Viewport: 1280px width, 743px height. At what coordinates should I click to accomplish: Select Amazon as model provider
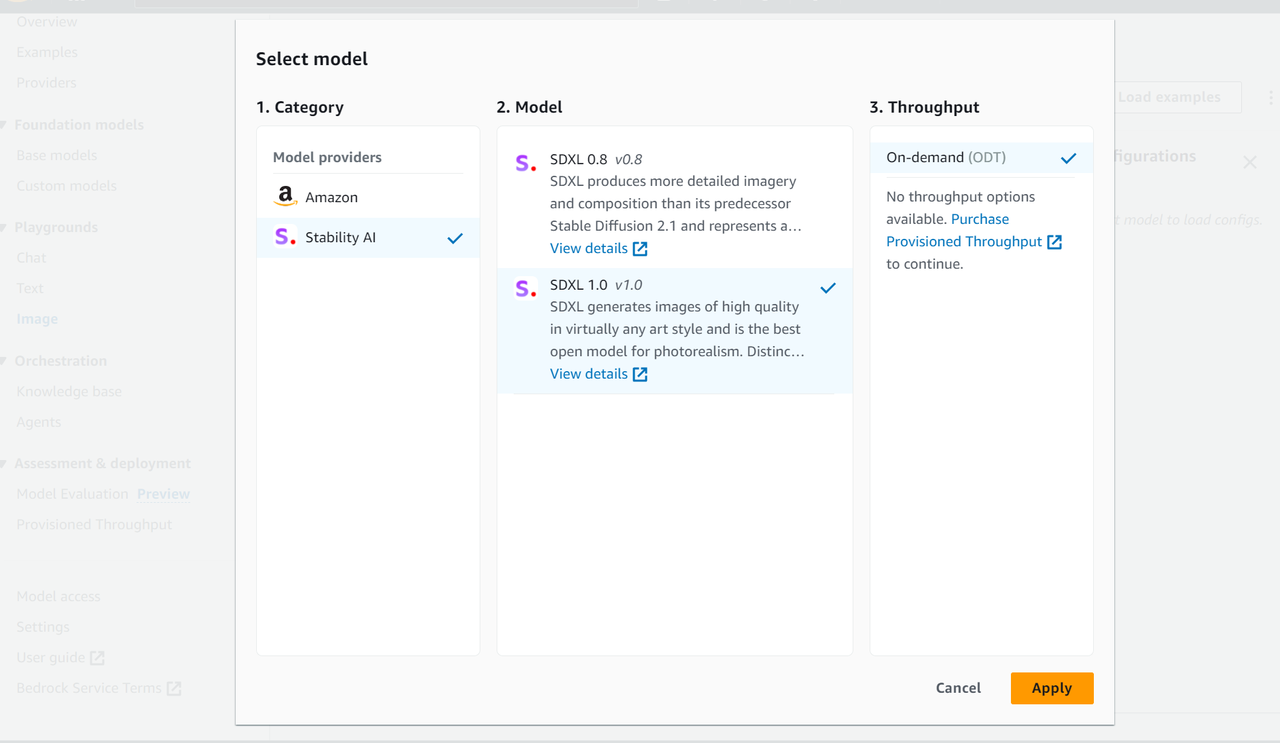368,197
